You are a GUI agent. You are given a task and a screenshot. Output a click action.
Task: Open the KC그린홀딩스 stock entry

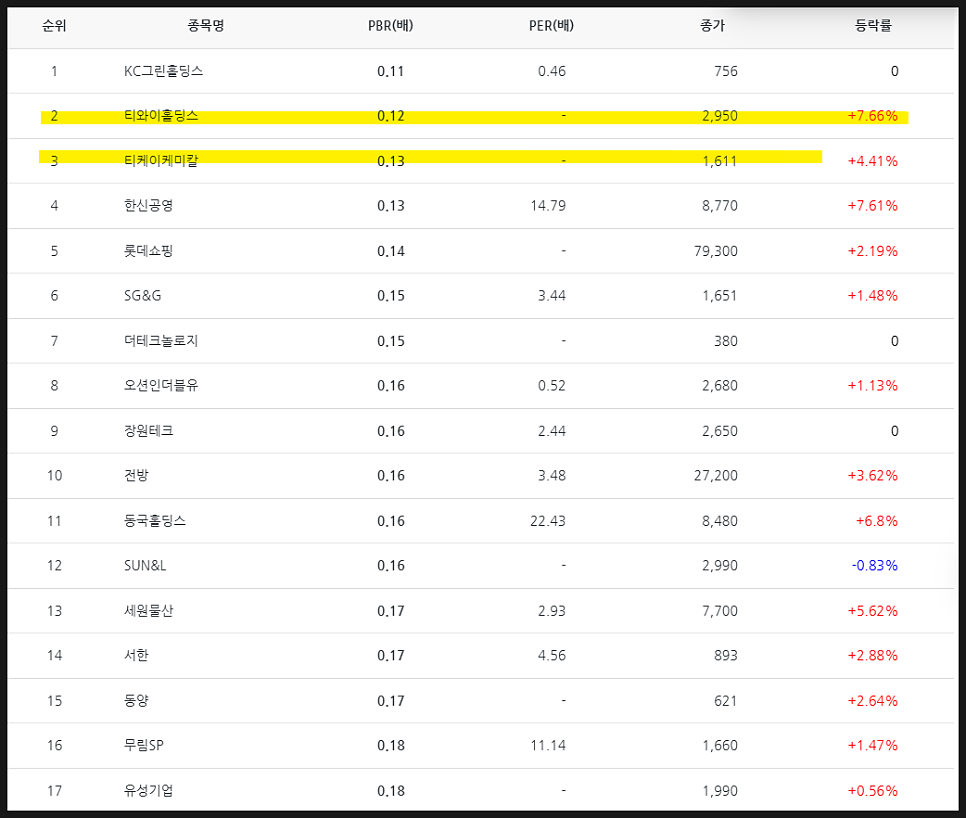coord(163,71)
